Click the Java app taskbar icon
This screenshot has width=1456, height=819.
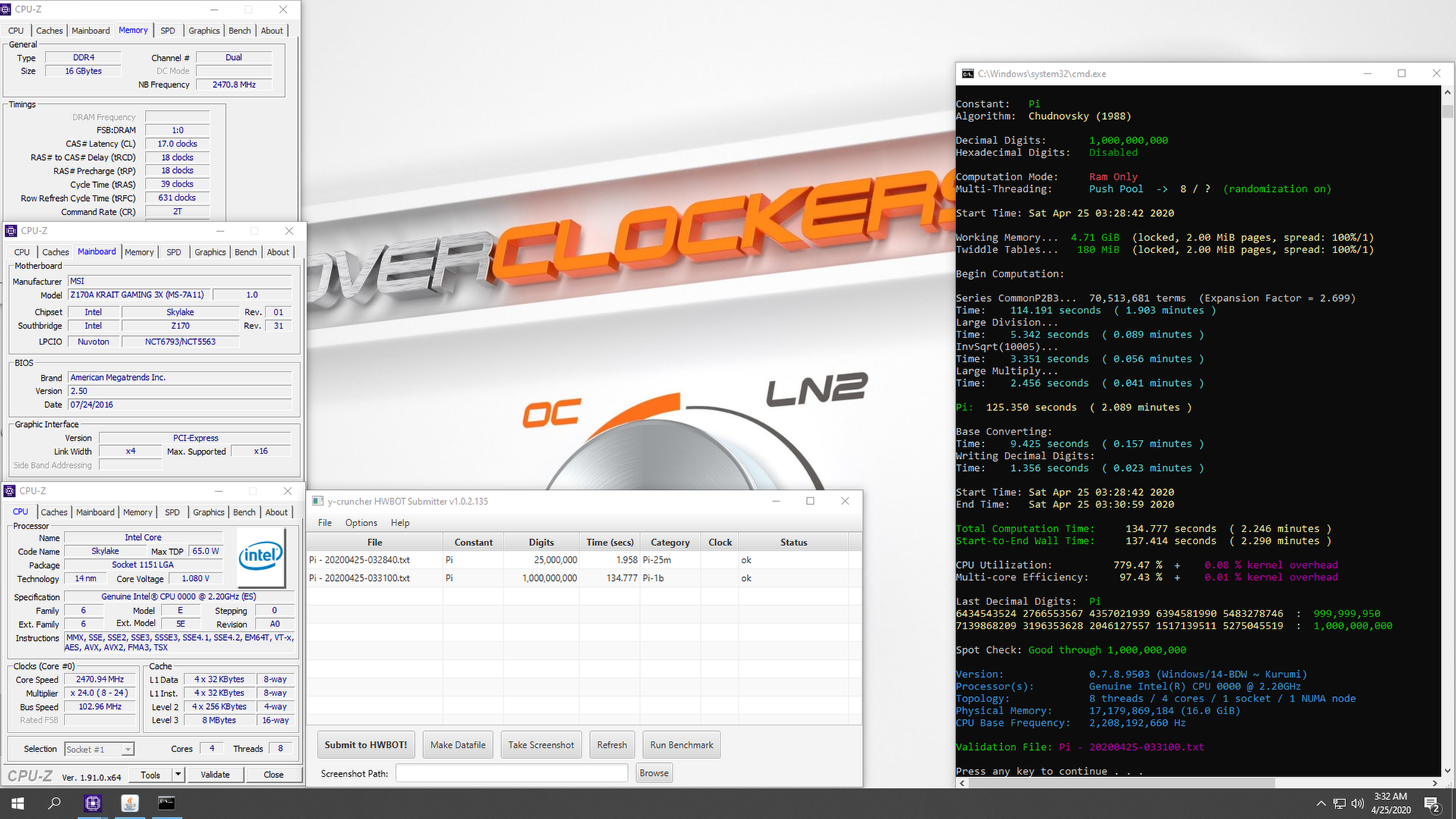click(130, 803)
